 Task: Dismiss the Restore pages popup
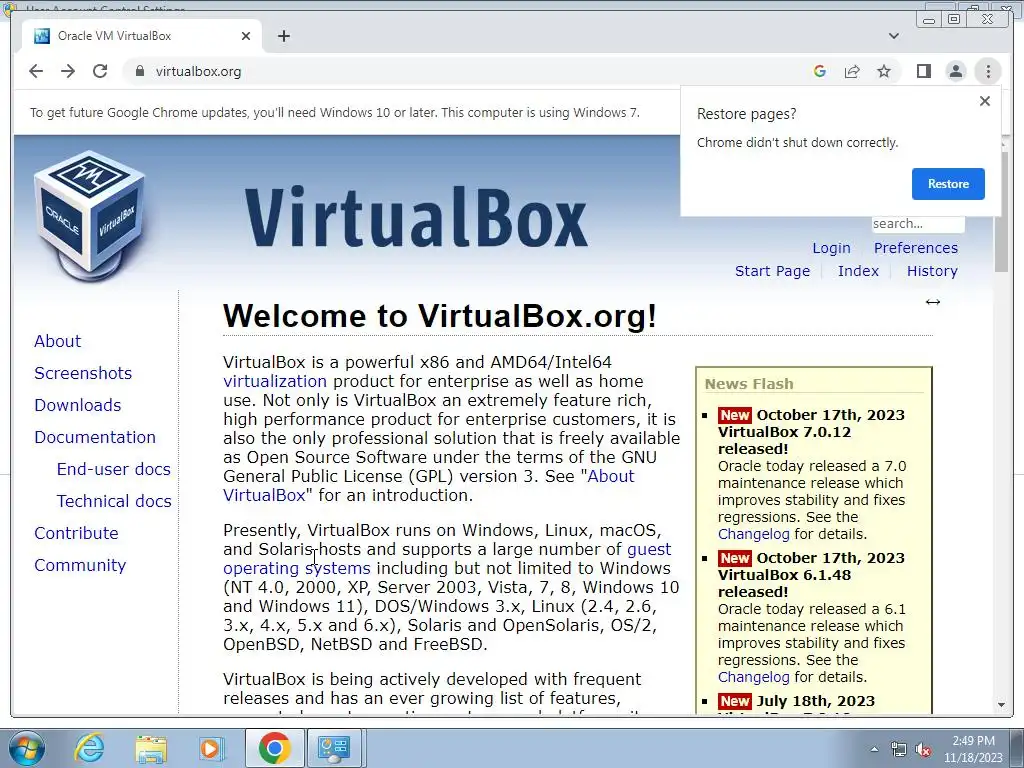point(985,101)
